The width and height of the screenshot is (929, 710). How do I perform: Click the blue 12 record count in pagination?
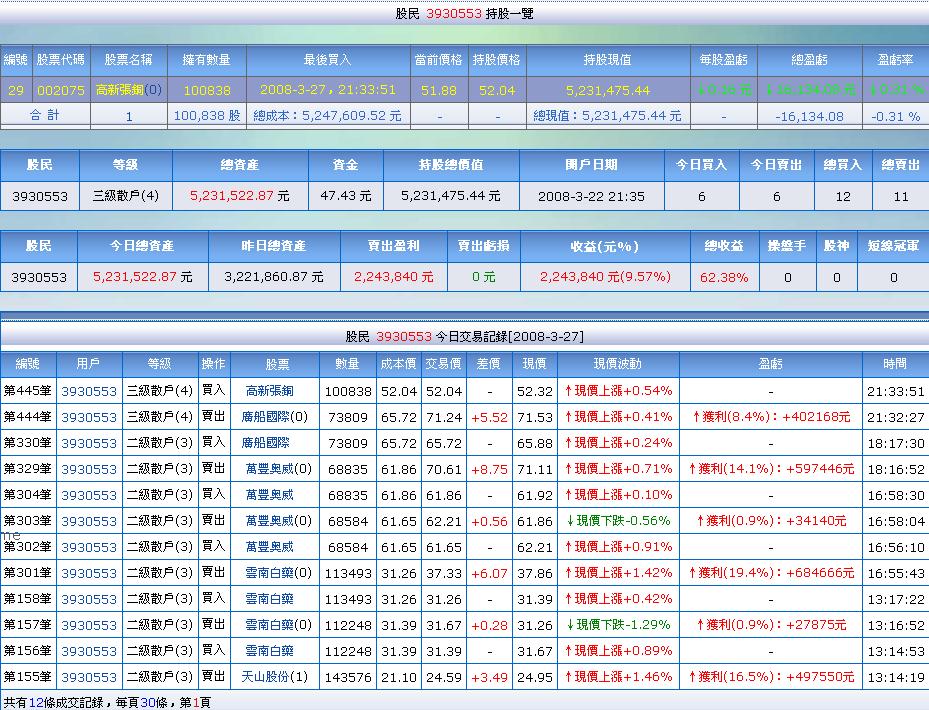(x=35, y=703)
